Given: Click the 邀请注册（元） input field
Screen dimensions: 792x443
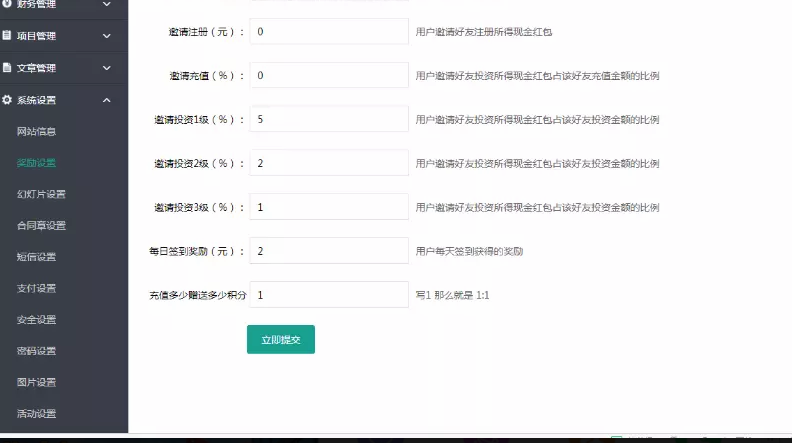Looking at the screenshot, I should coord(329,32).
